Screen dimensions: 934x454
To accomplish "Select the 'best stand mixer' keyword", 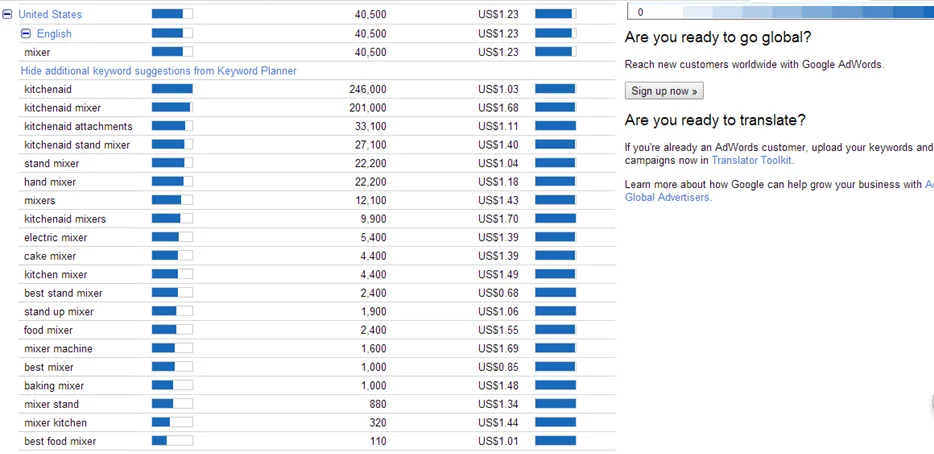I will click(63, 293).
